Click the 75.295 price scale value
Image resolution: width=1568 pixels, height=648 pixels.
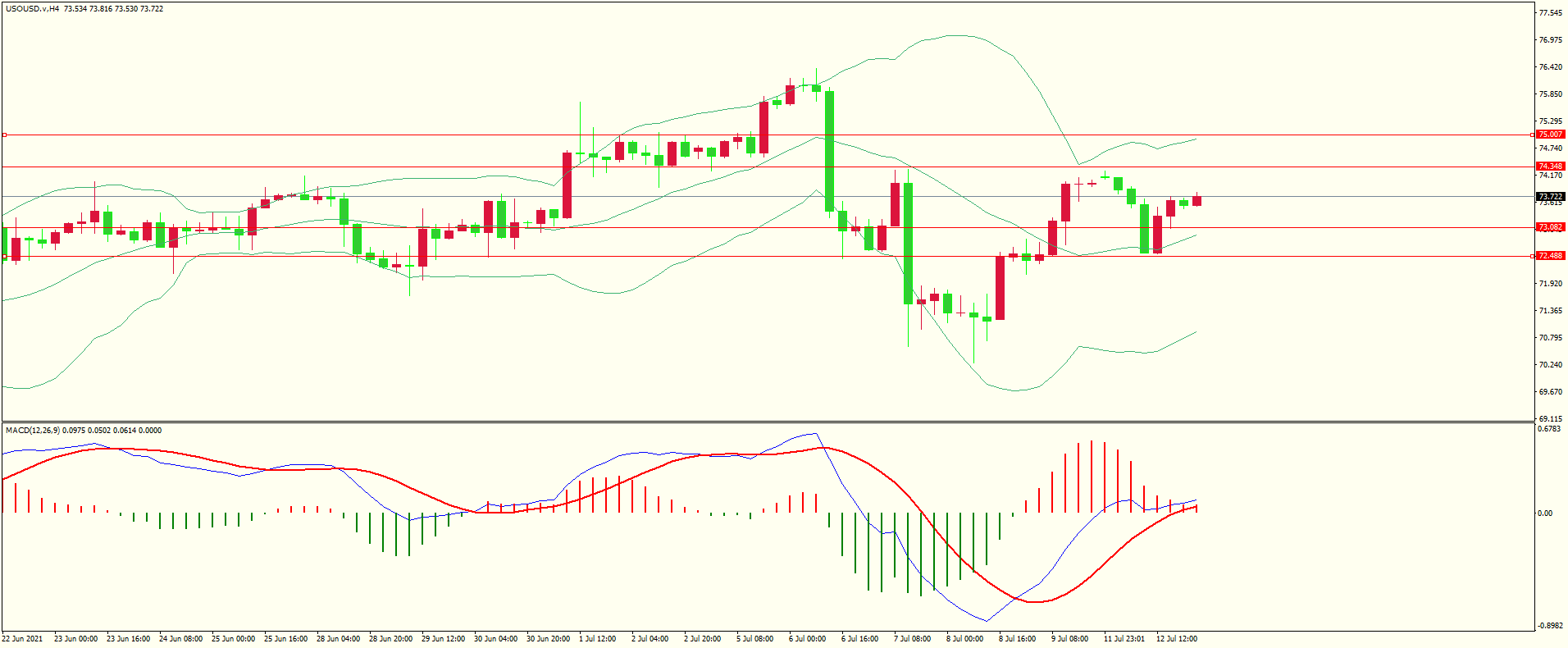click(x=1551, y=121)
